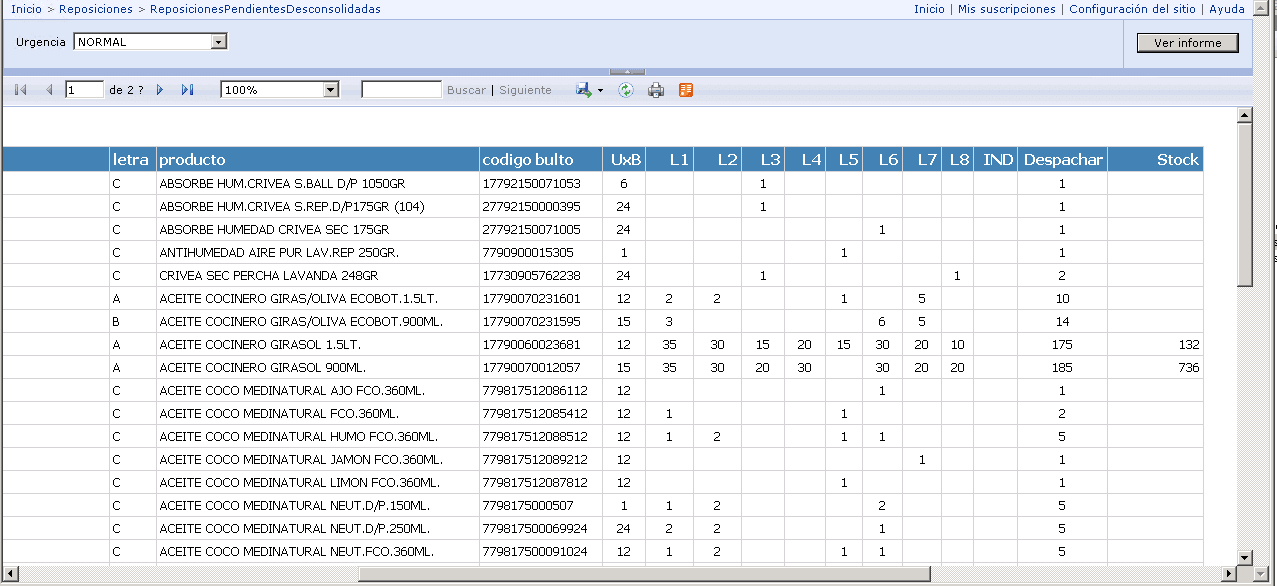This screenshot has height=586, width=1277.
Task: Refresh the report with the green icon
Action: point(626,90)
